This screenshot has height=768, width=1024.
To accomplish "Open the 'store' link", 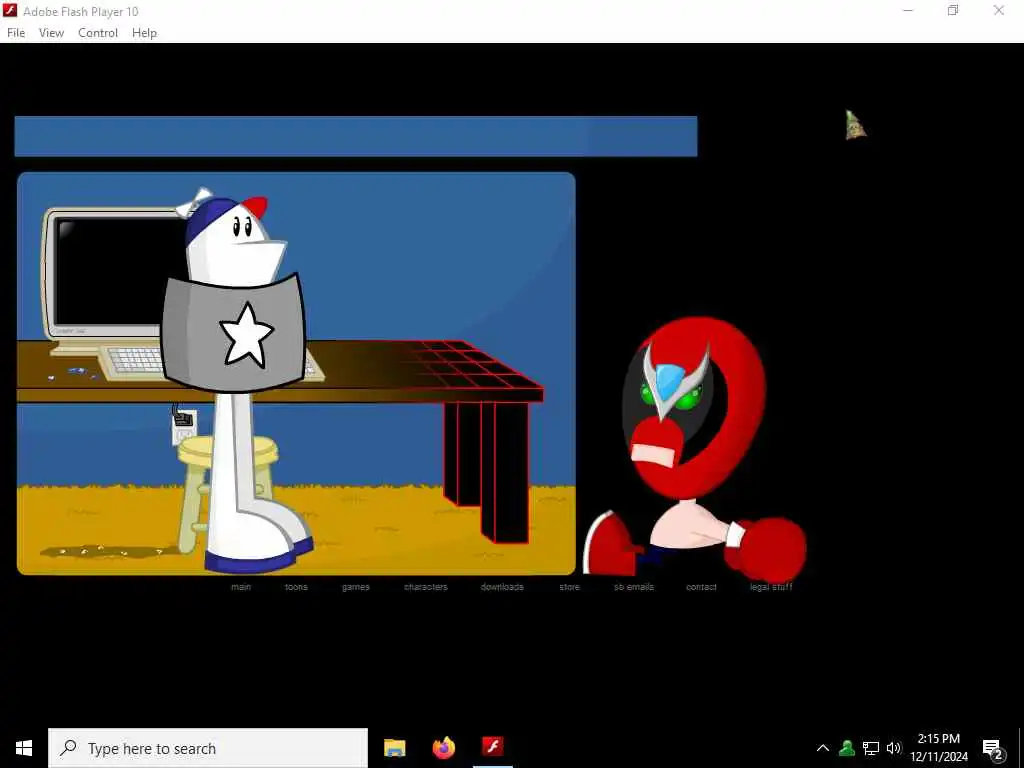I will 569,586.
